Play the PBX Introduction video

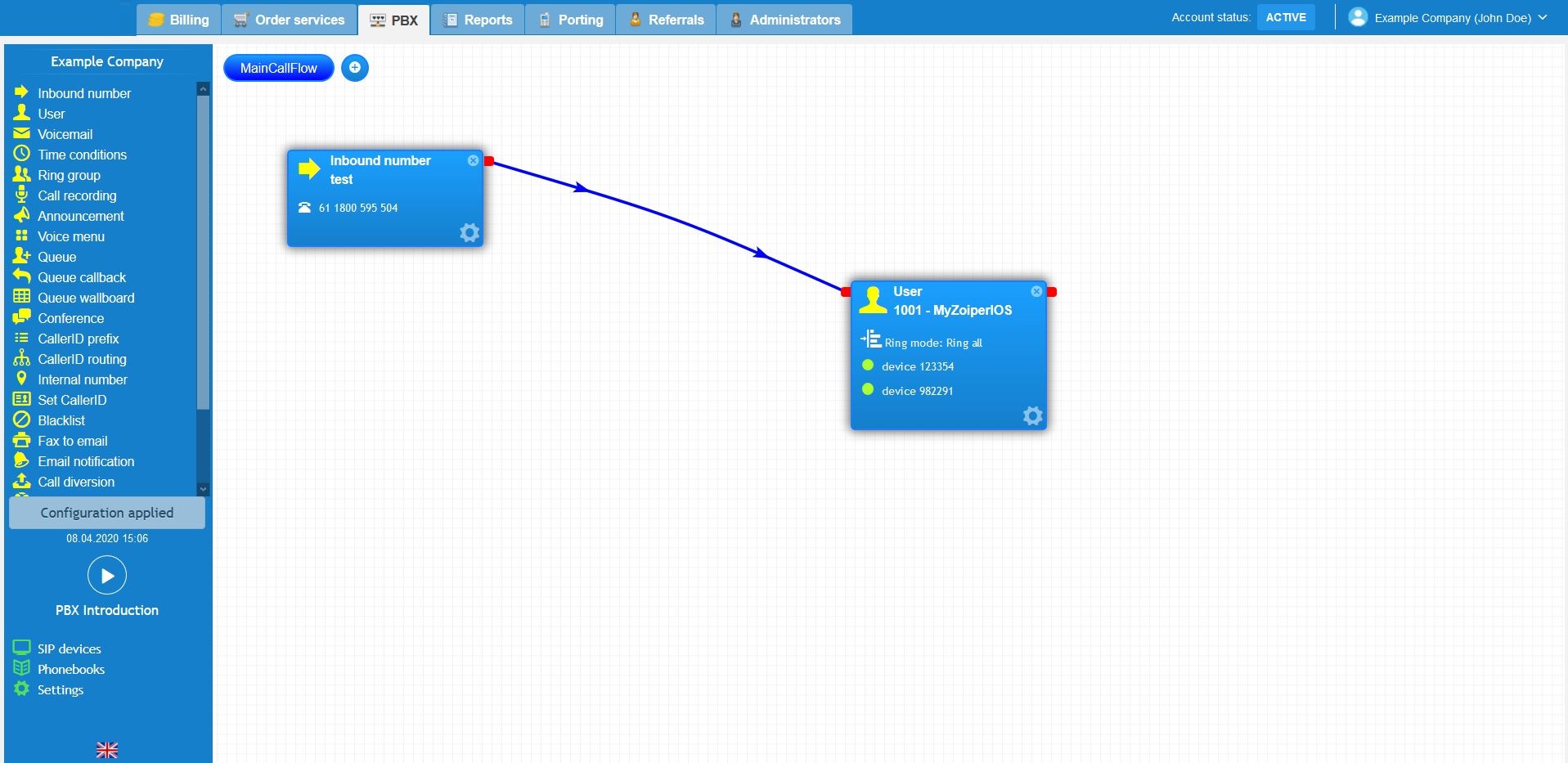point(106,575)
